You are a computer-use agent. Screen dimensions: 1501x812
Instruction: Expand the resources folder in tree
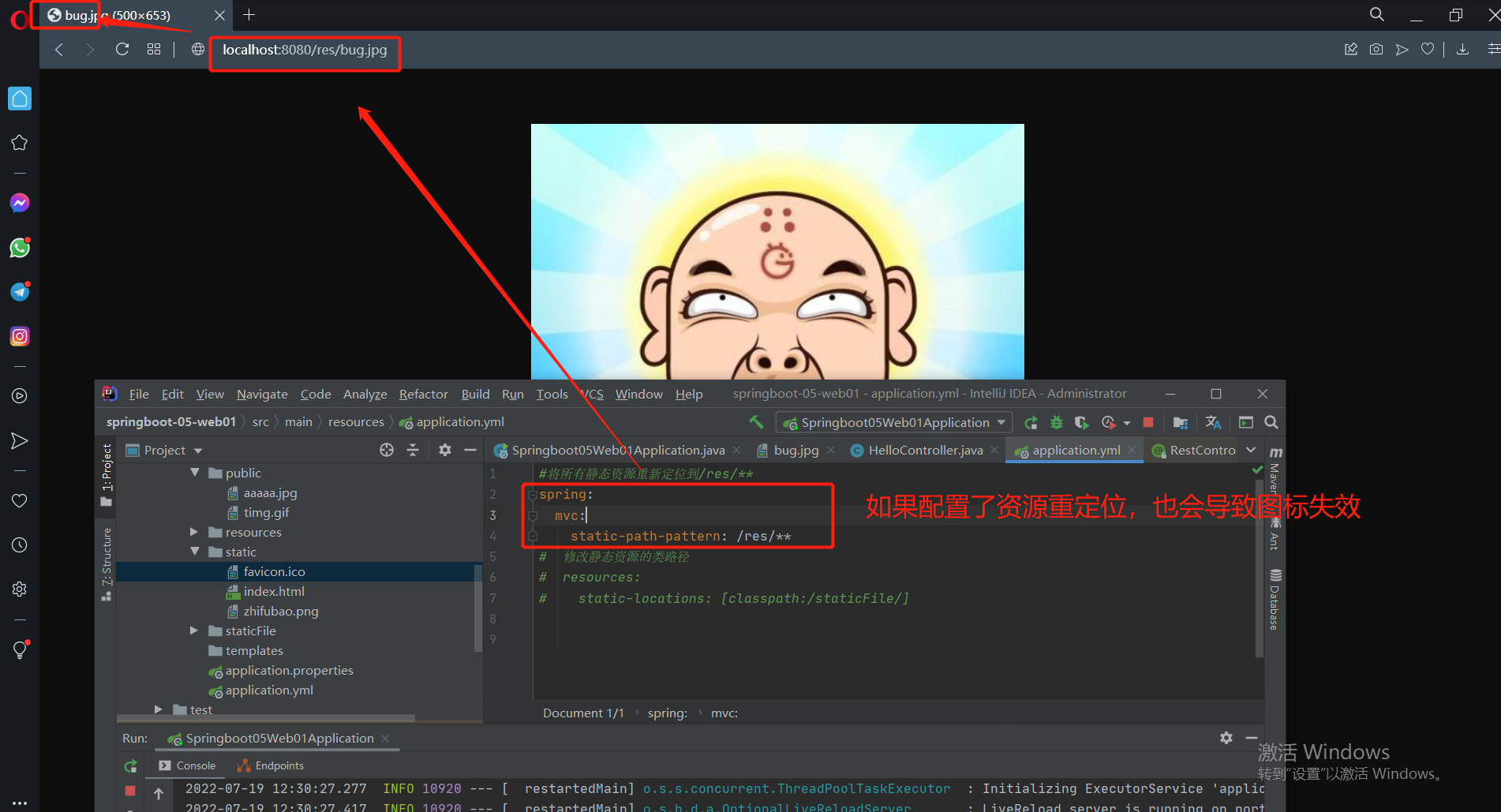pyautogui.click(x=194, y=532)
